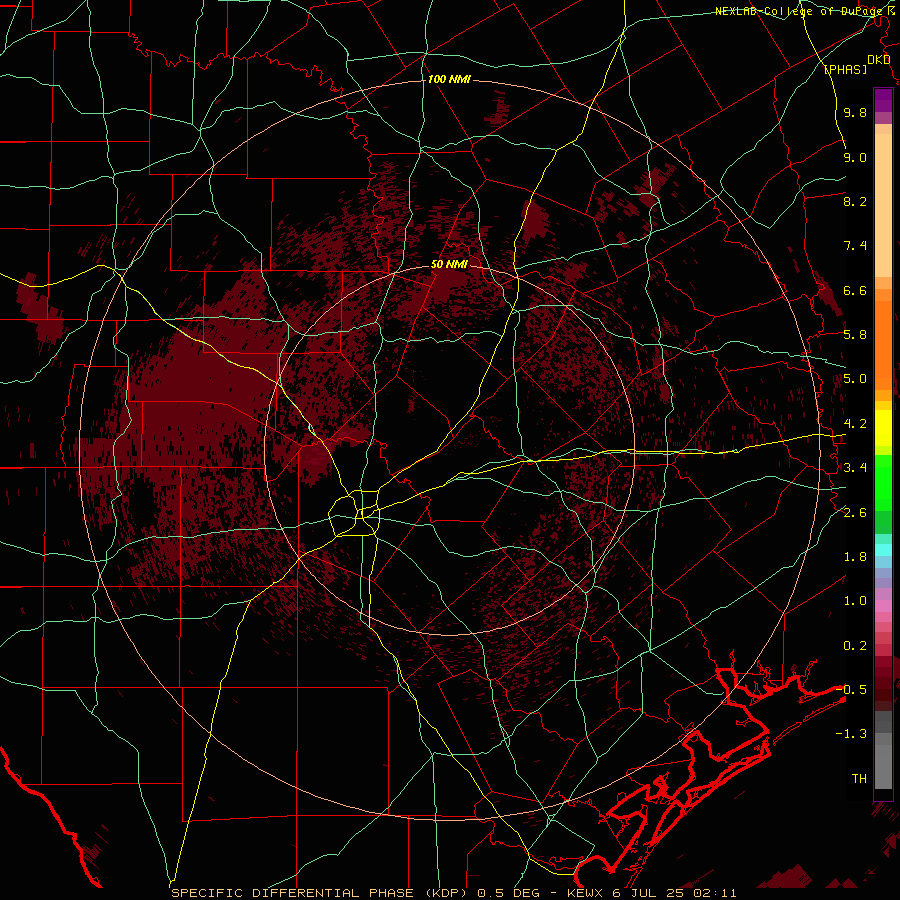Pick the orange segment of the color bar
The width and height of the screenshot is (900, 900).
883,346
